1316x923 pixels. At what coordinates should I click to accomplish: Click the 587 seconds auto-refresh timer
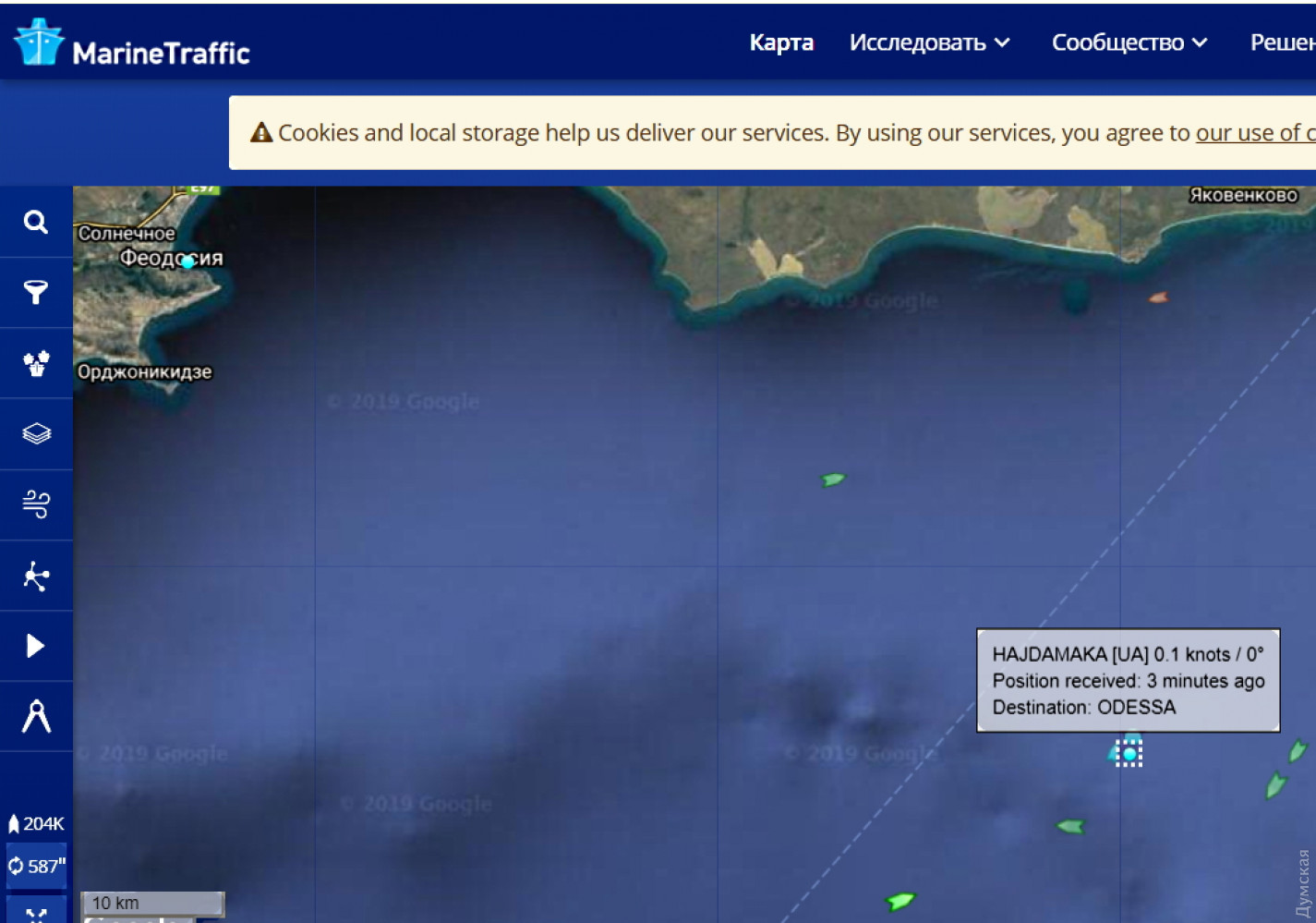click(36, 866)
